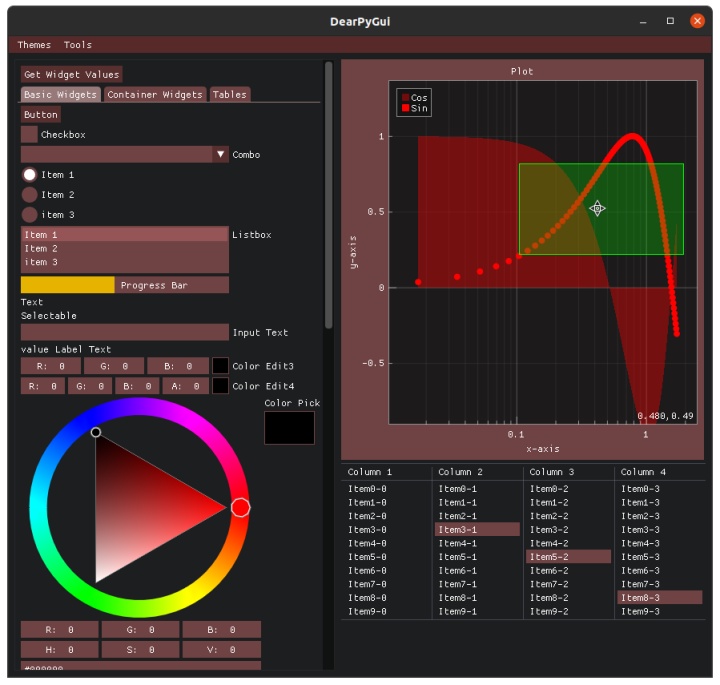Select table cell Item9-3
This screenshot has height=685, width=720.
(640, 611)
